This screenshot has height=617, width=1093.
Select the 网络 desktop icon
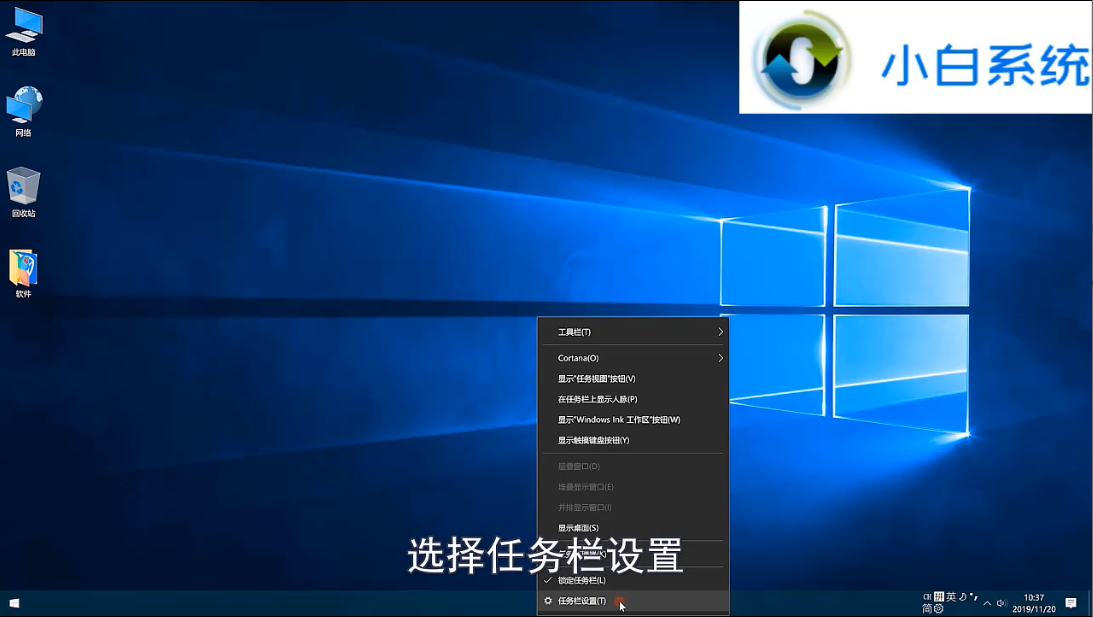[23, 112]
